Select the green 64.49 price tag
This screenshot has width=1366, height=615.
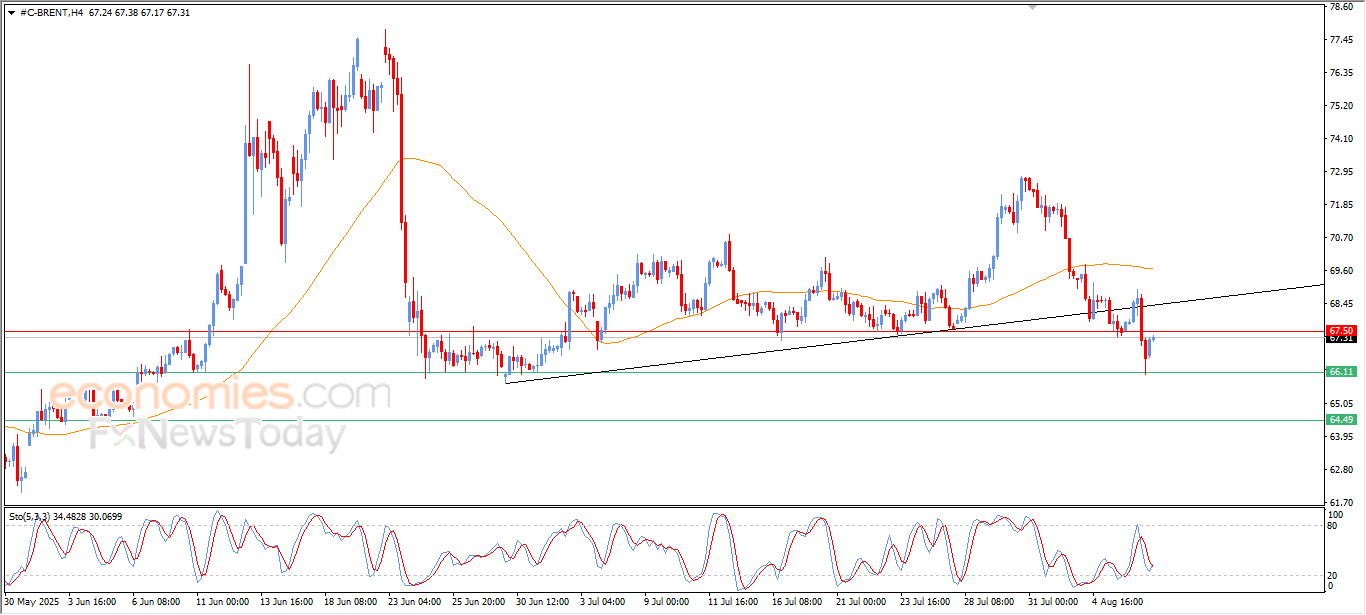(x=1341, y=420)
